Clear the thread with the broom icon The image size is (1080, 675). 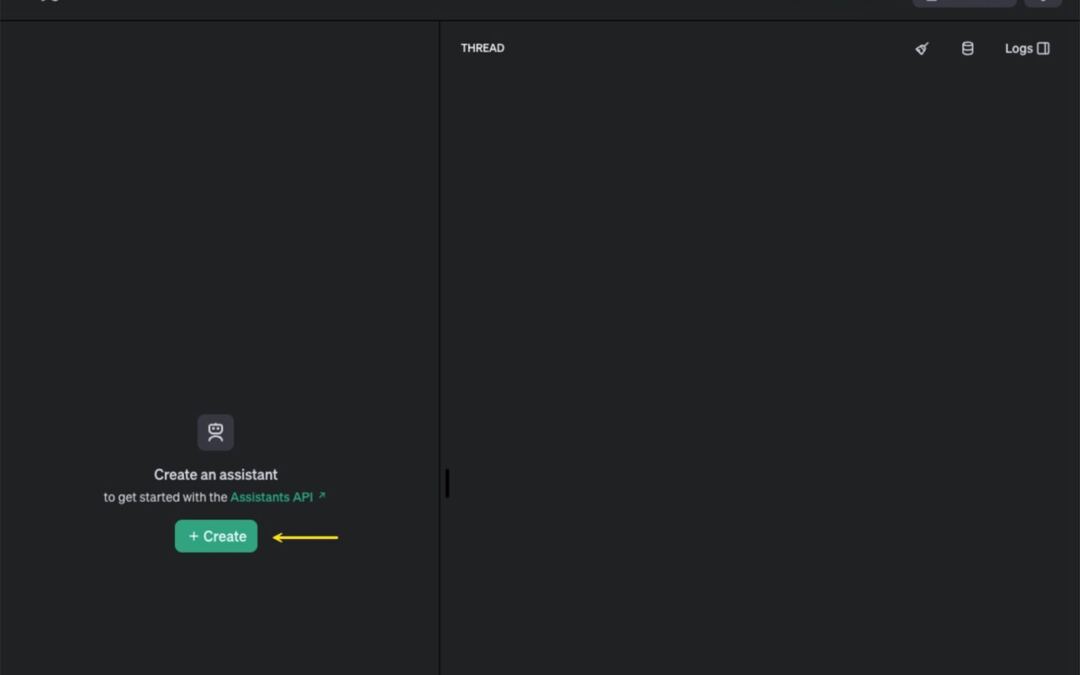922,48
